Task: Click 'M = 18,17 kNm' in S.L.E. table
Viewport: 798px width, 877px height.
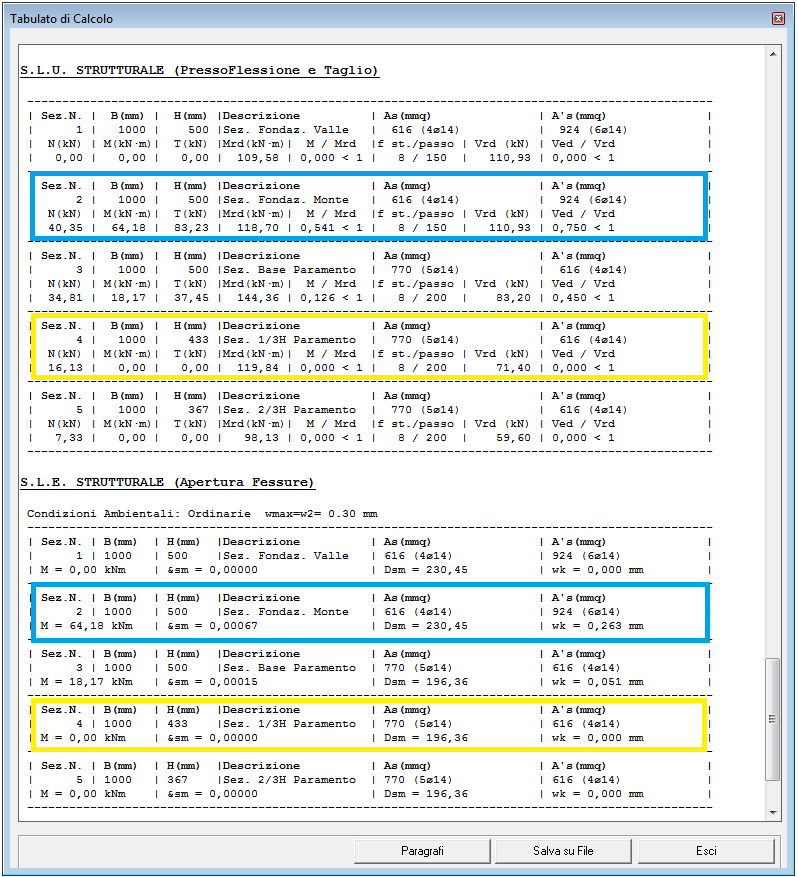Action: click(87, 682)
